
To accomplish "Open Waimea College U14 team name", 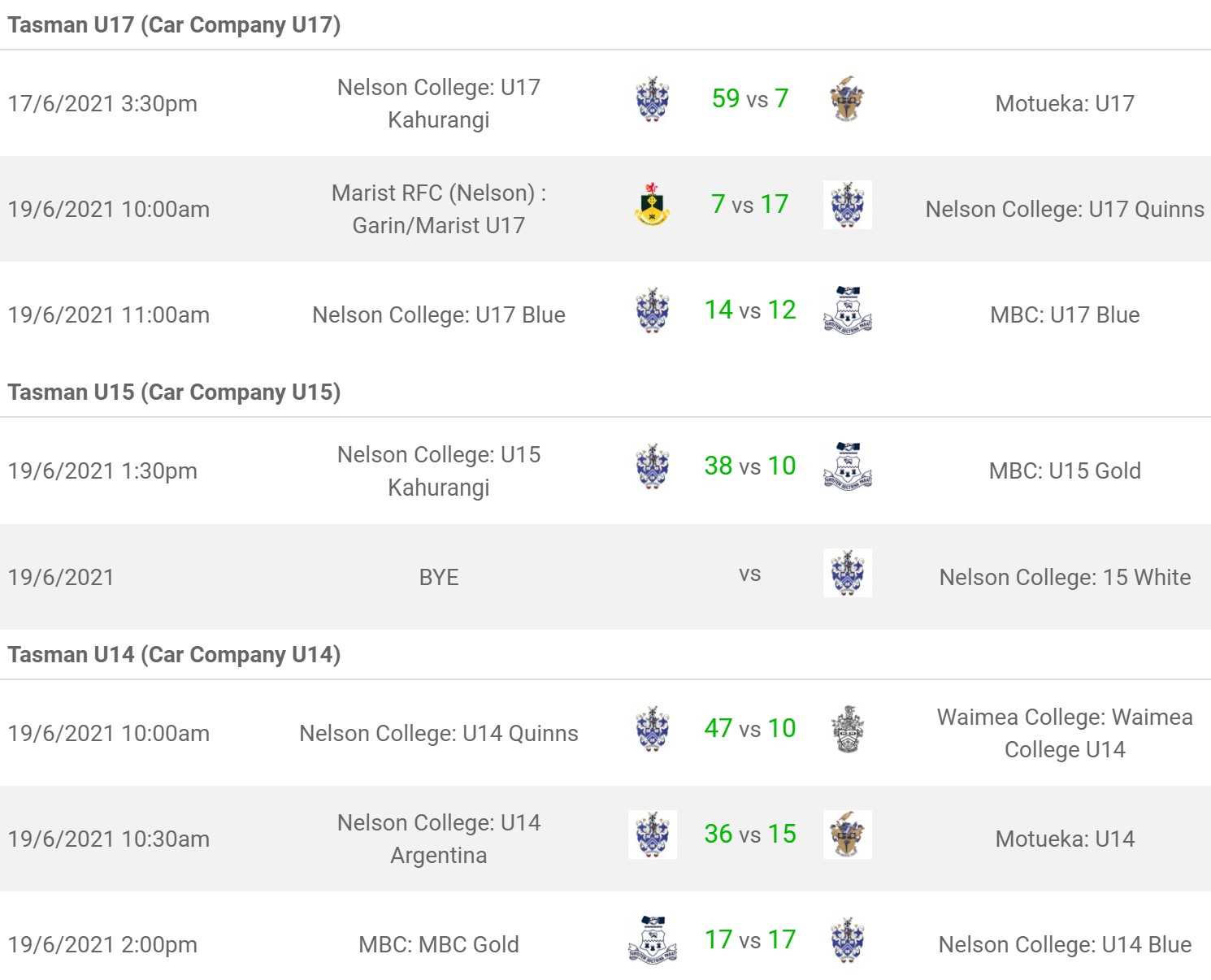I will (x=1065, y=733).
